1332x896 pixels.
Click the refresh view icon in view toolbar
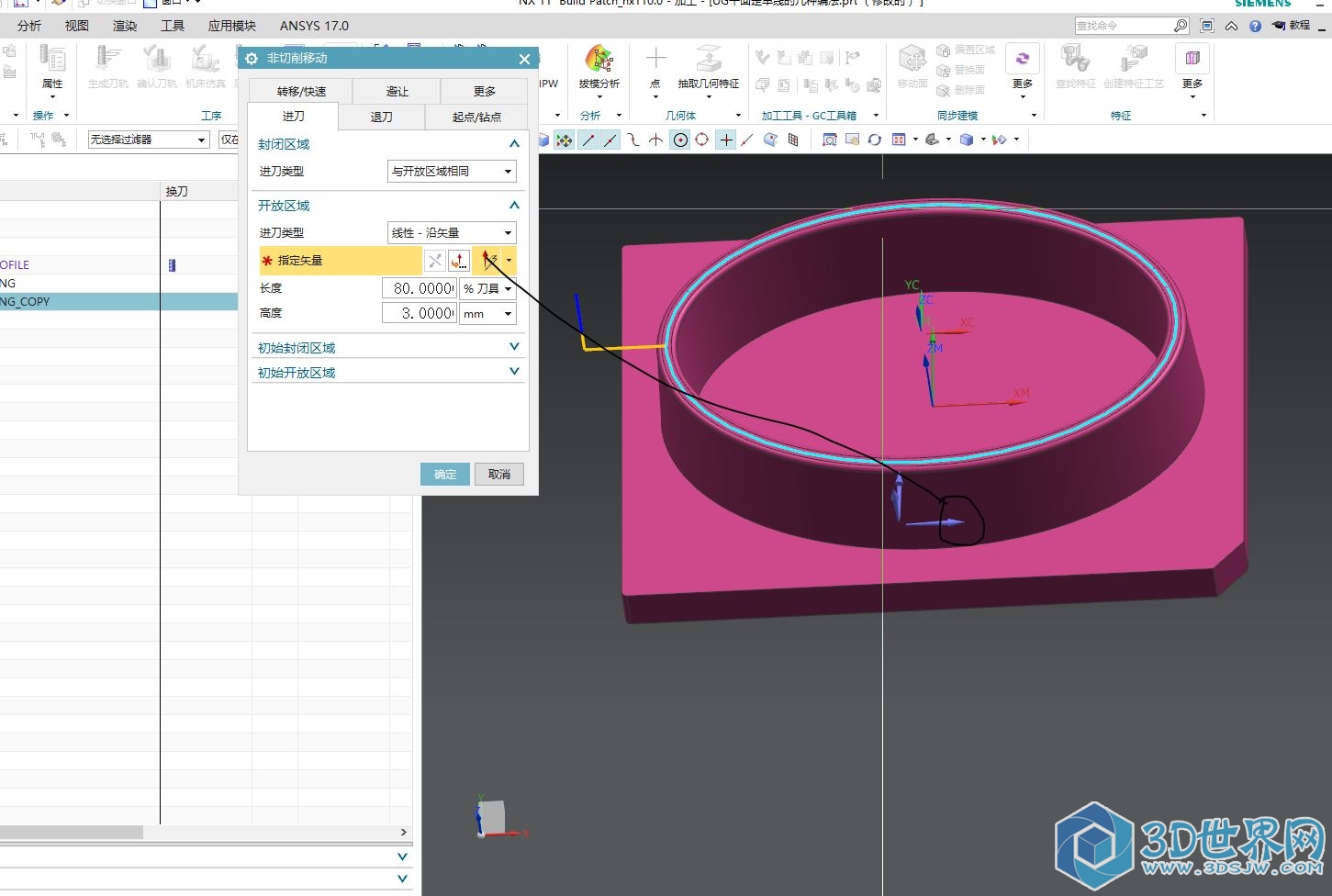875,140
